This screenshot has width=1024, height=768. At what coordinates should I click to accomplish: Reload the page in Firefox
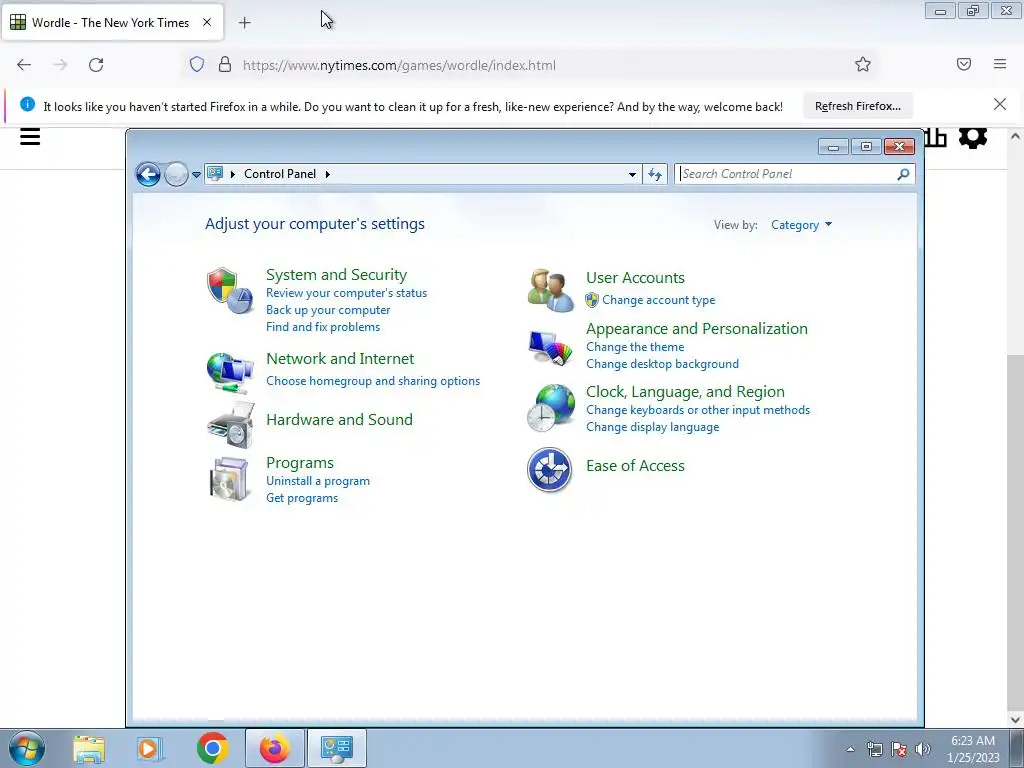click(x=96, y=65)
